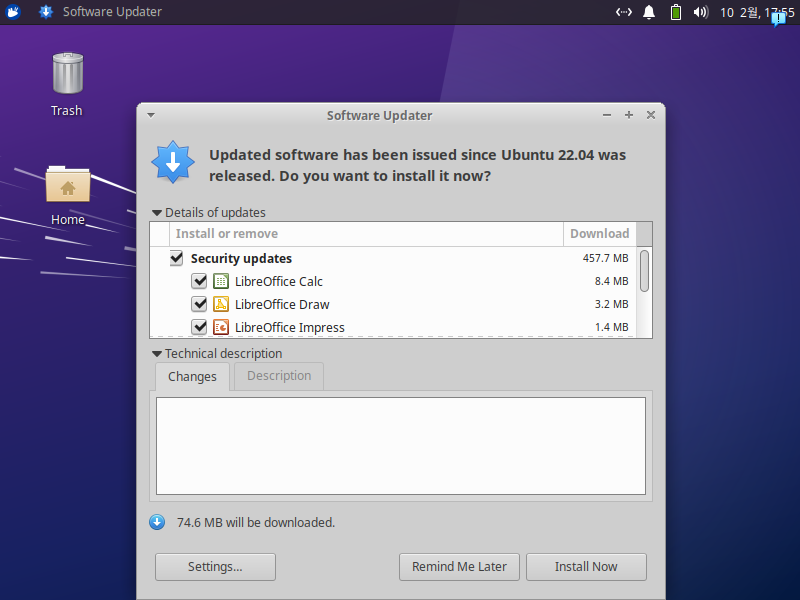This screenshot has width=800, height=600.
Task: Switch to the Description tab
Action: coord(279,376)
